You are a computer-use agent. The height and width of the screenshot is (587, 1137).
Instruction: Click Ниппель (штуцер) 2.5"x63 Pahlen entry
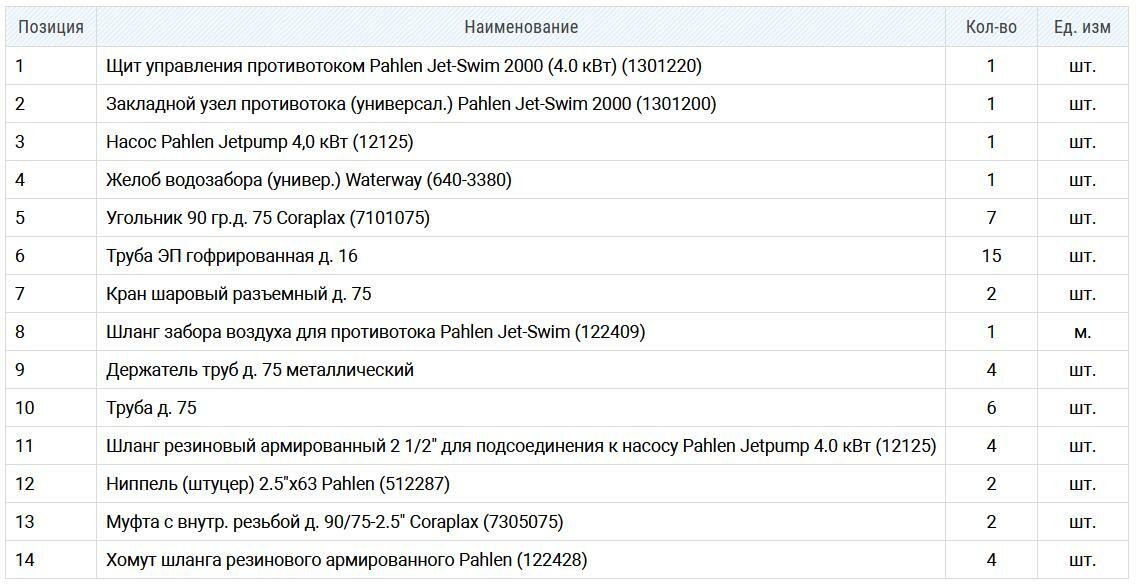click(278, 484)
